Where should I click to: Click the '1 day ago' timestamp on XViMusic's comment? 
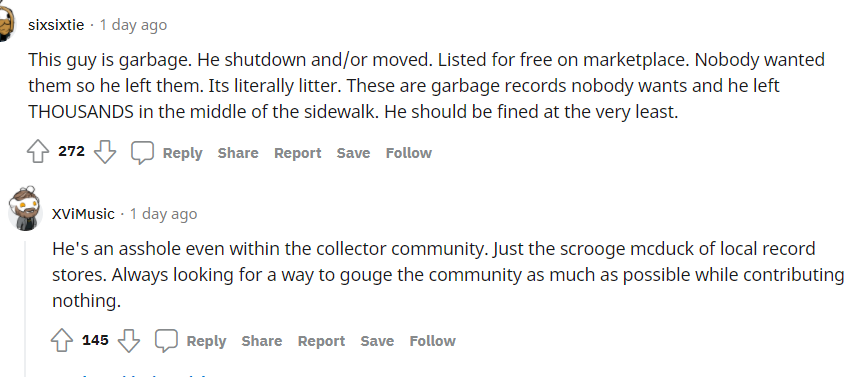coord(163,213)
